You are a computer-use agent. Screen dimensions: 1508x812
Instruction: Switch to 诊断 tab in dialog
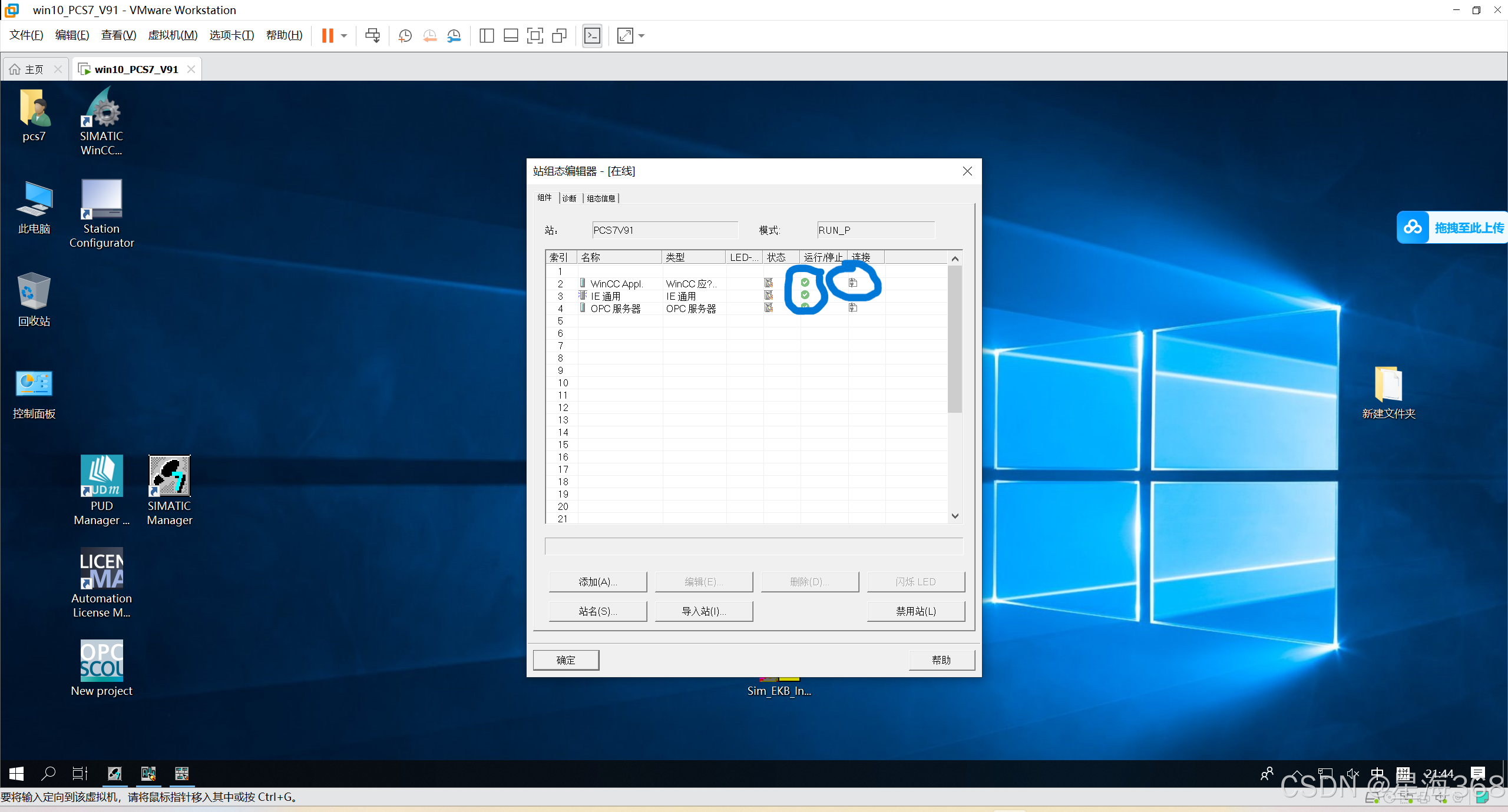tap(569, 198)
